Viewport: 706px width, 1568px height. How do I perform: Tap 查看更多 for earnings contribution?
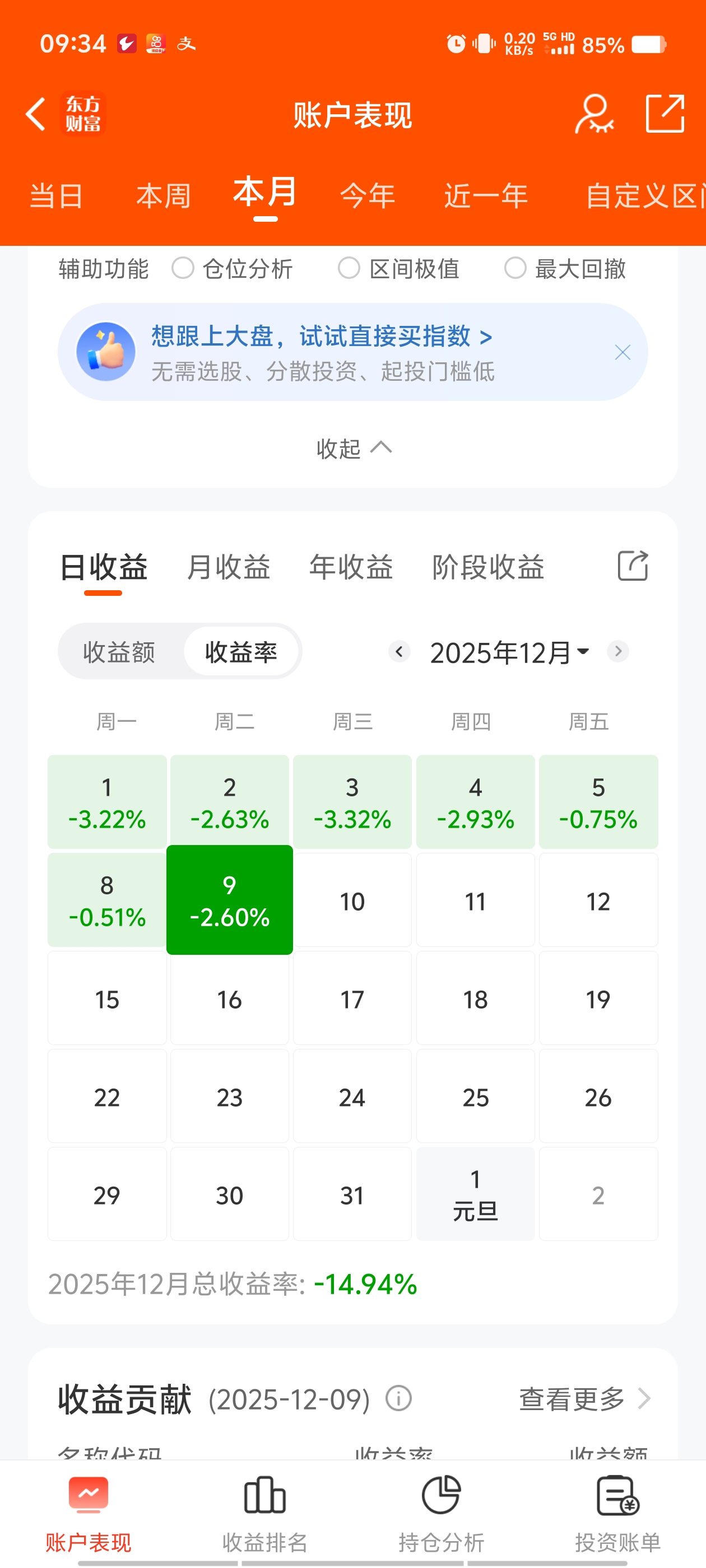tap(583, 1399)
